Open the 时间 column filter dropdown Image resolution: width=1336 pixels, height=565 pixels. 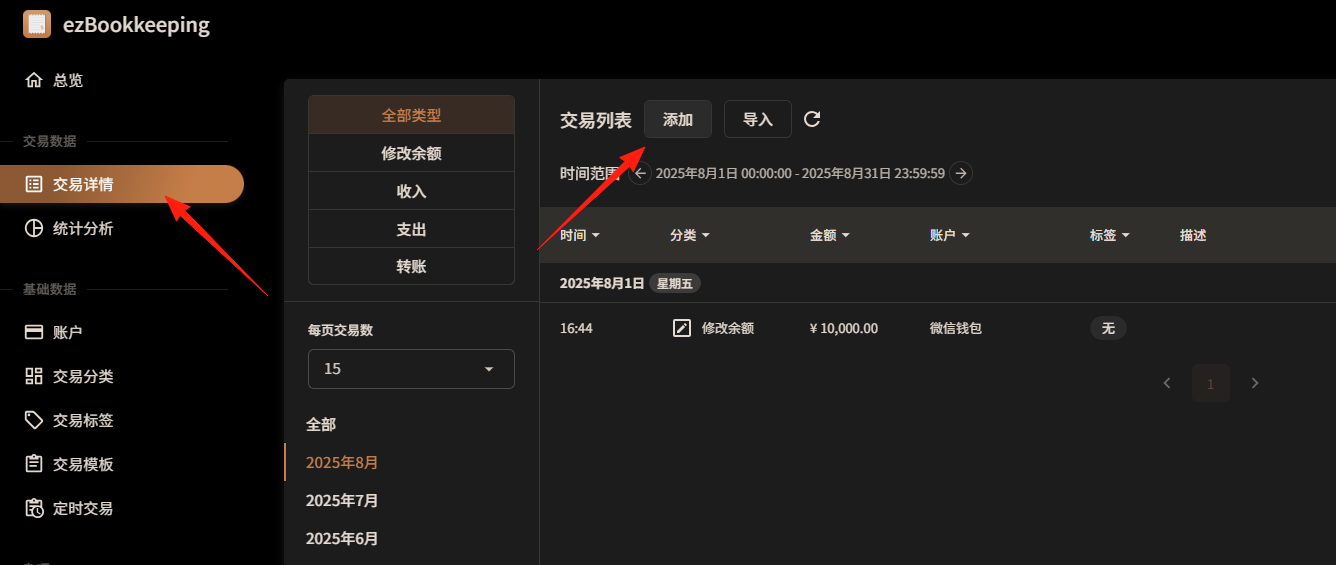(x=580, y=235)
